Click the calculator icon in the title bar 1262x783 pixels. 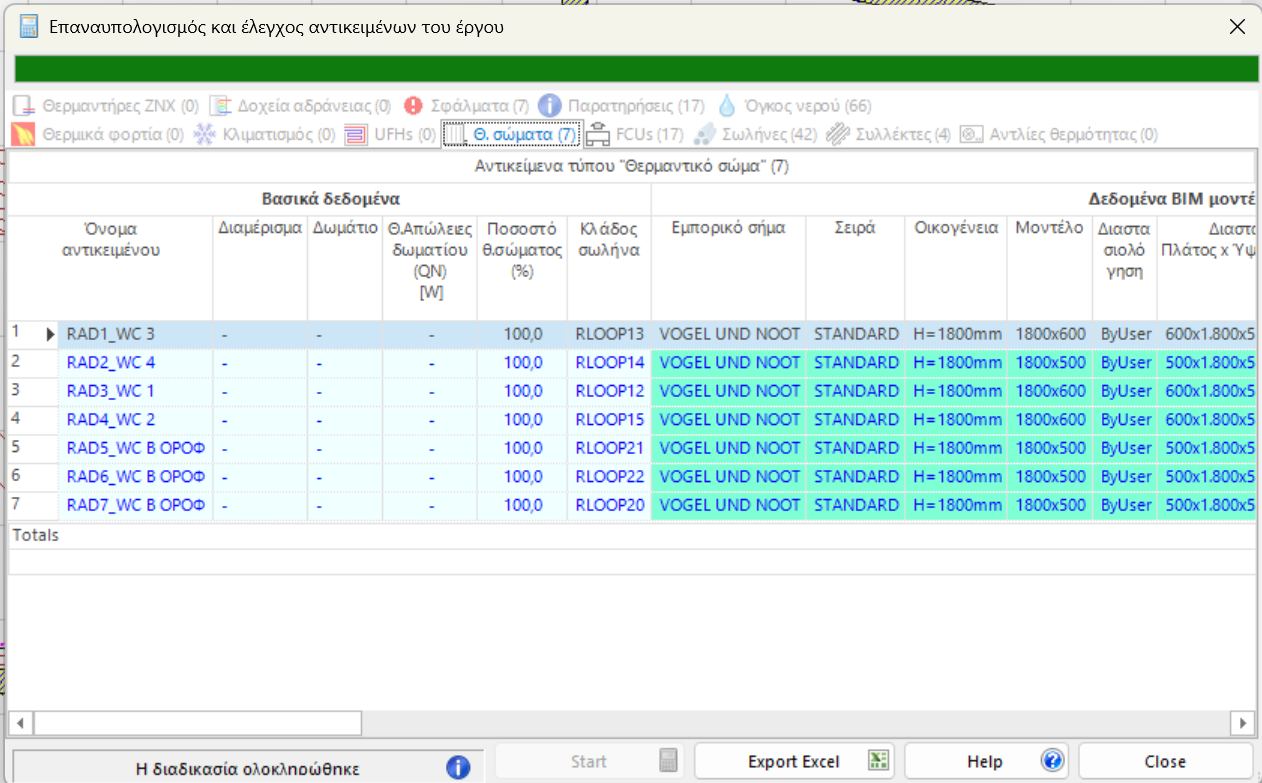(x=29, y=27)
